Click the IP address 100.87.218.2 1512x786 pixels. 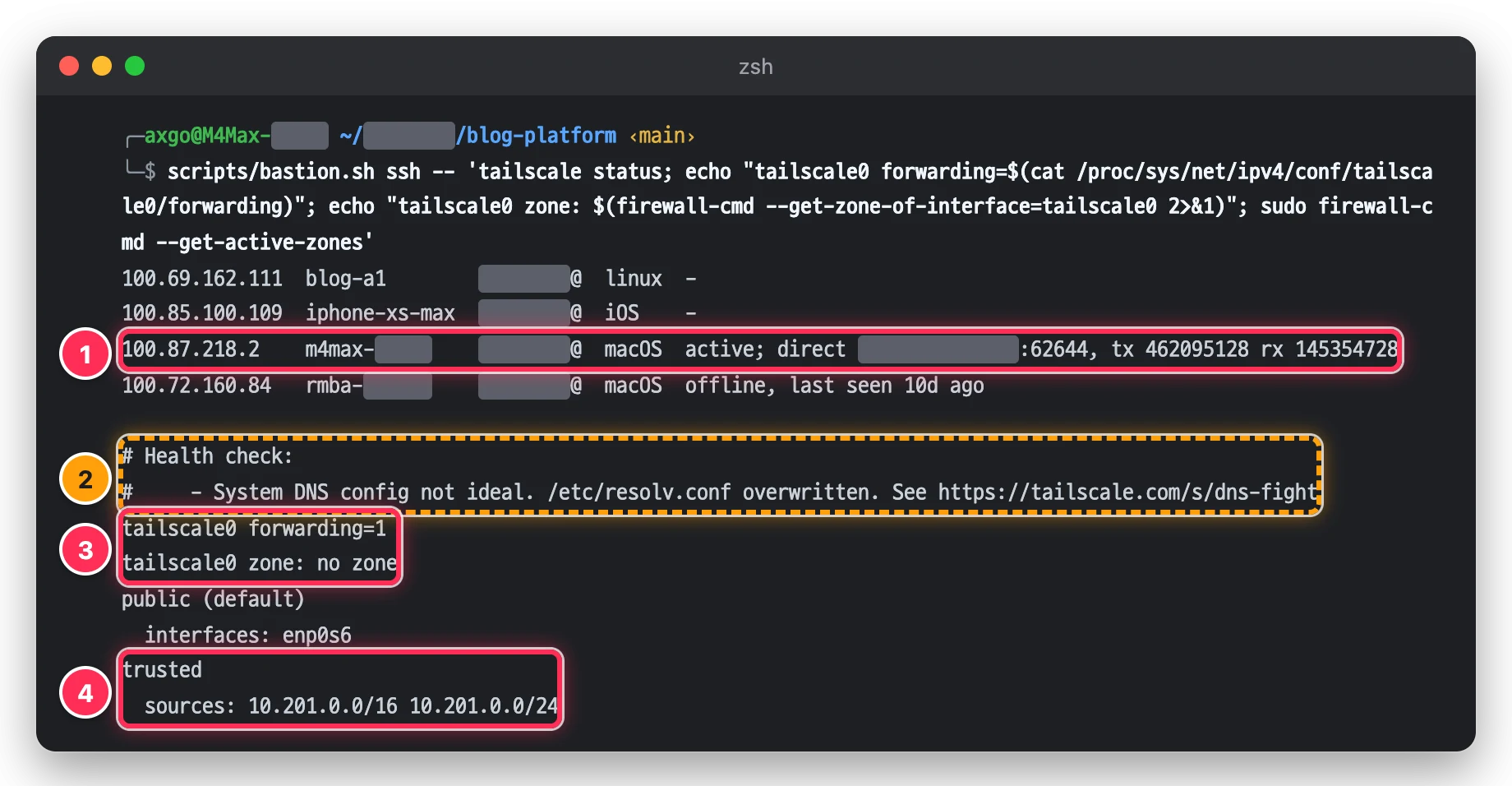point(191,349)
